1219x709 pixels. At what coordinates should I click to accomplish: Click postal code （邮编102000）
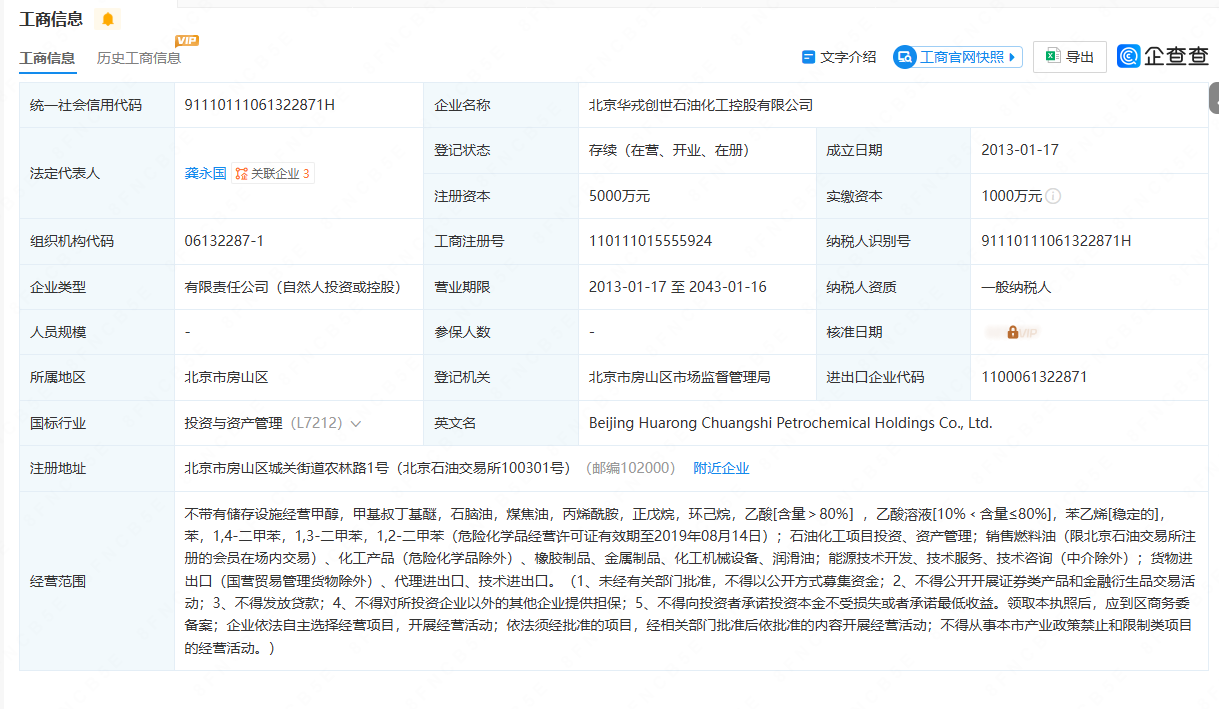[x=629, y=468]
